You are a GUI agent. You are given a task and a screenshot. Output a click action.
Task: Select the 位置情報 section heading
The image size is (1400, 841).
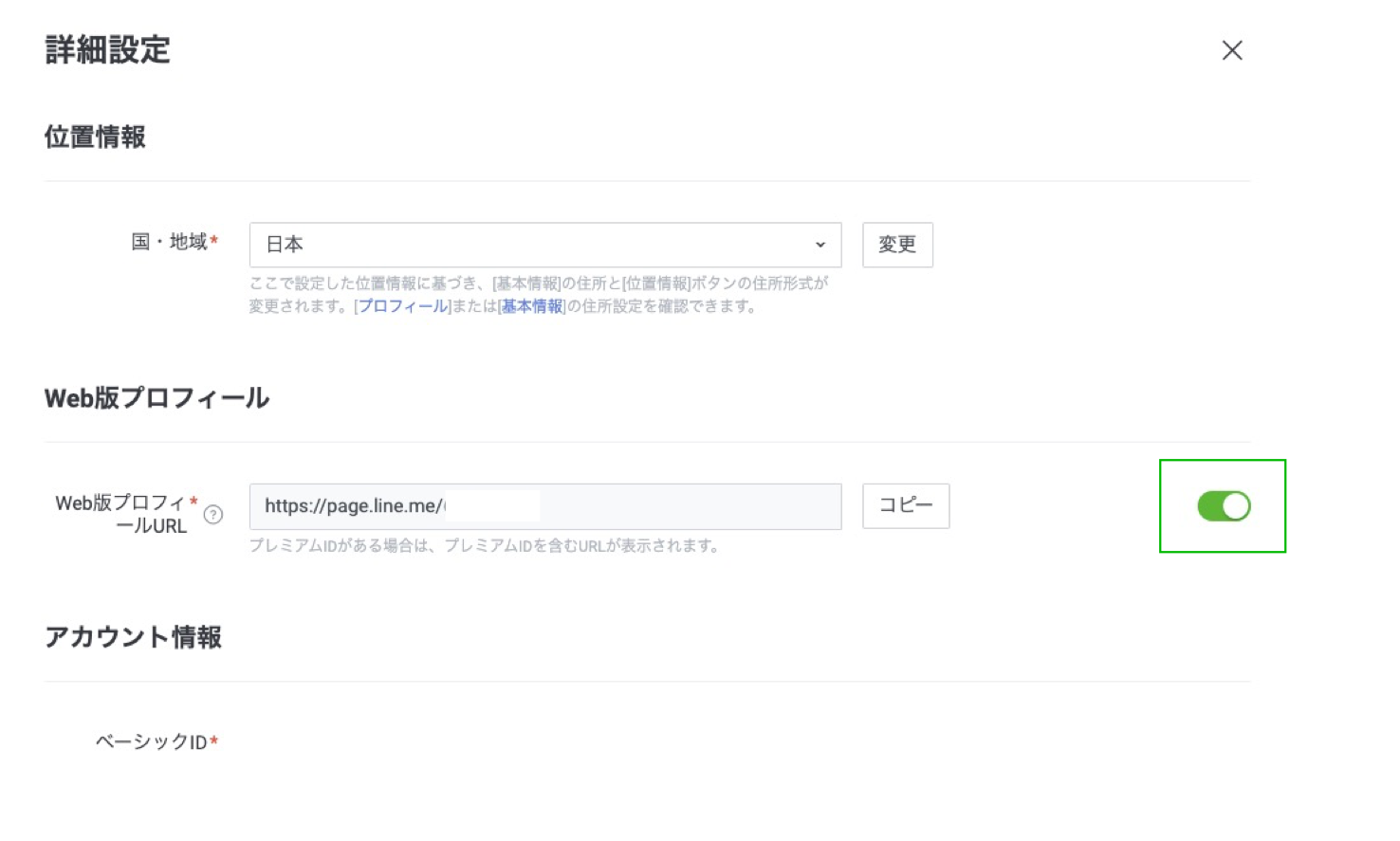pos(95,137)
